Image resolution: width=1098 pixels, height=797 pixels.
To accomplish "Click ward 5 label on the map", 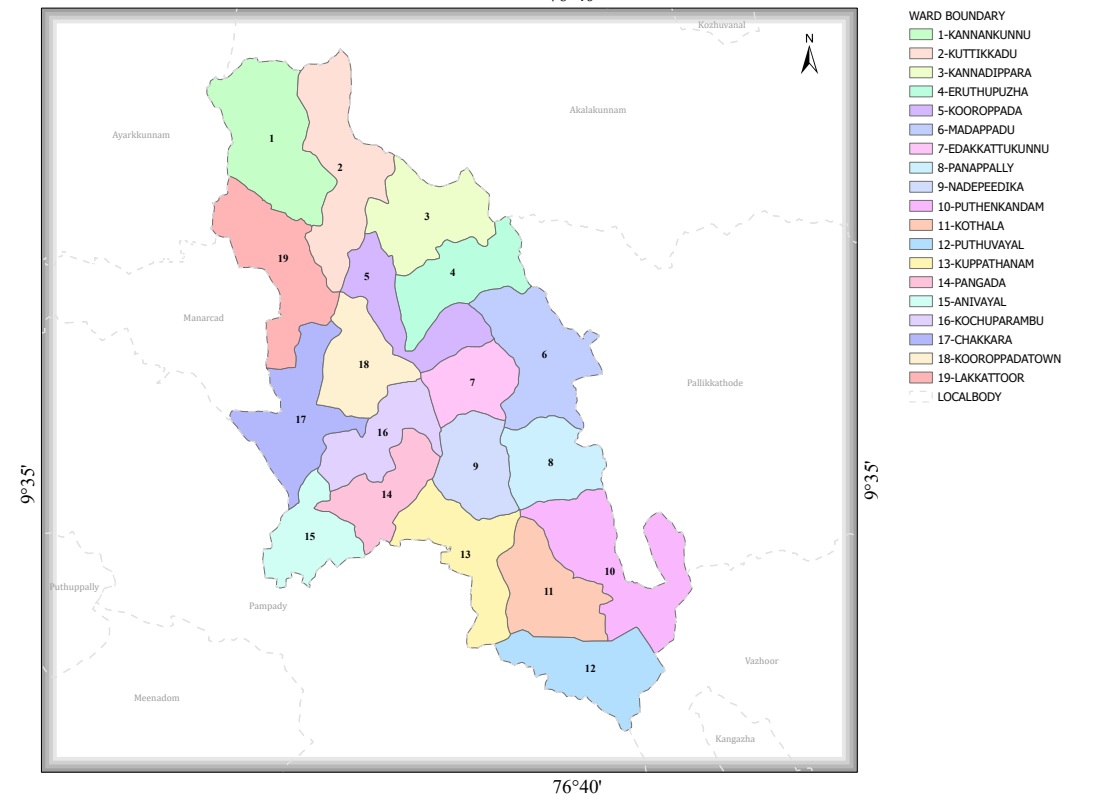I will tap(366, 277).
